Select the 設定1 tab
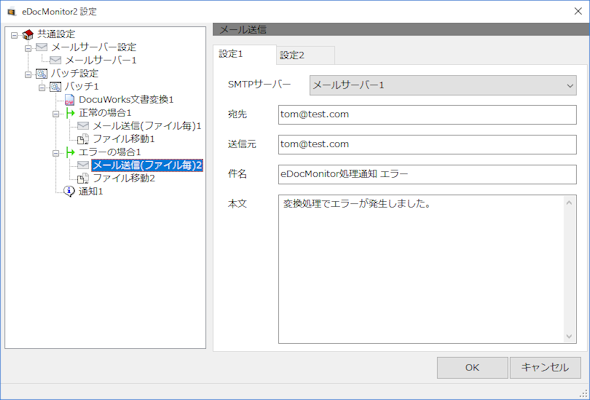590x400 pixels. tap(245, 54)
